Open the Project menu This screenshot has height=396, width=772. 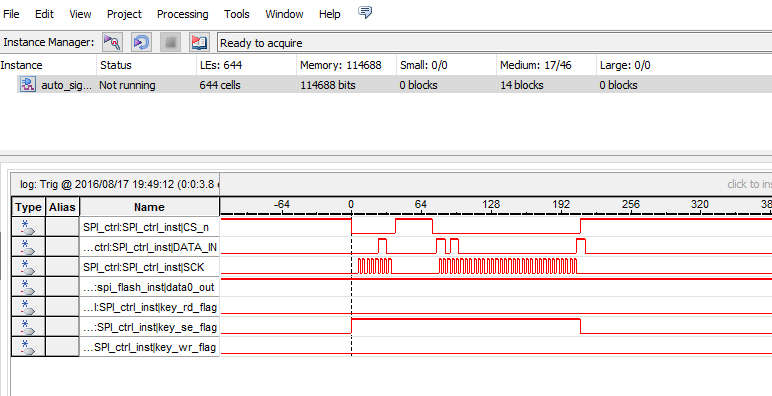(124, 14)
